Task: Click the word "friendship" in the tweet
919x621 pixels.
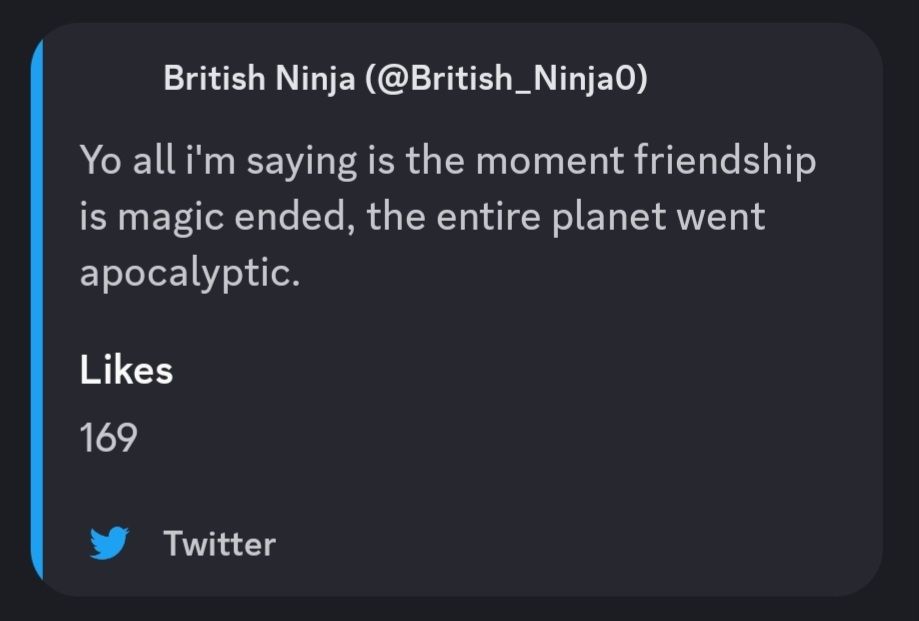Action: pyautogui.click(x=727, y=162)
